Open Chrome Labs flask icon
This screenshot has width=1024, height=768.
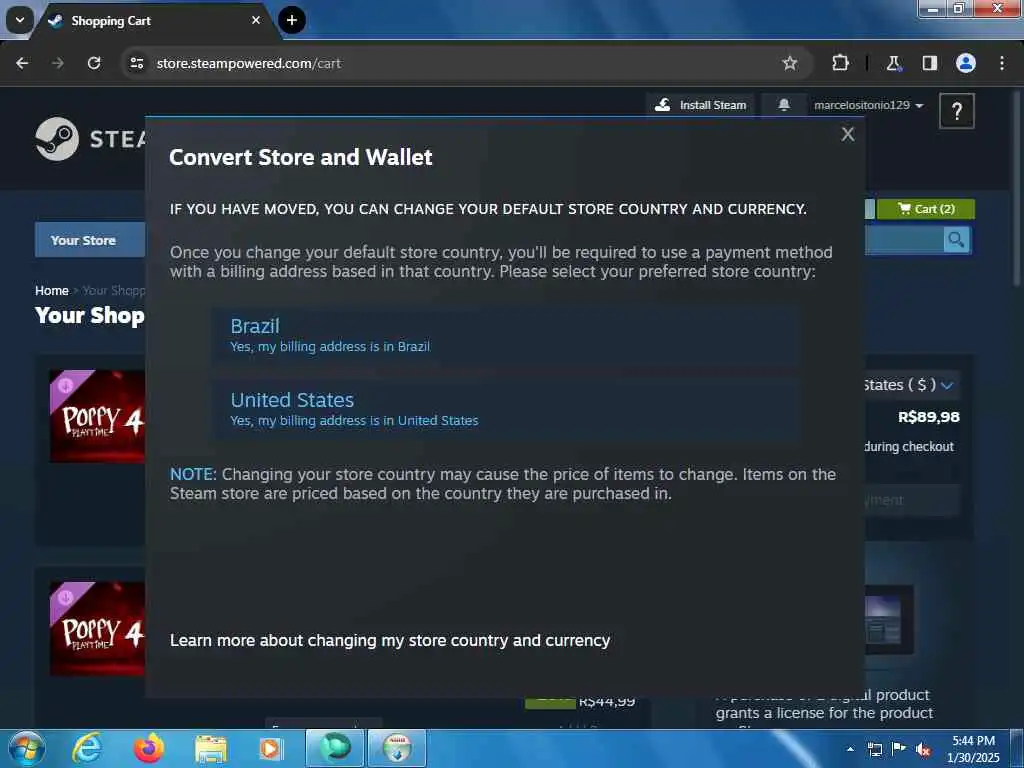[893, 63]
